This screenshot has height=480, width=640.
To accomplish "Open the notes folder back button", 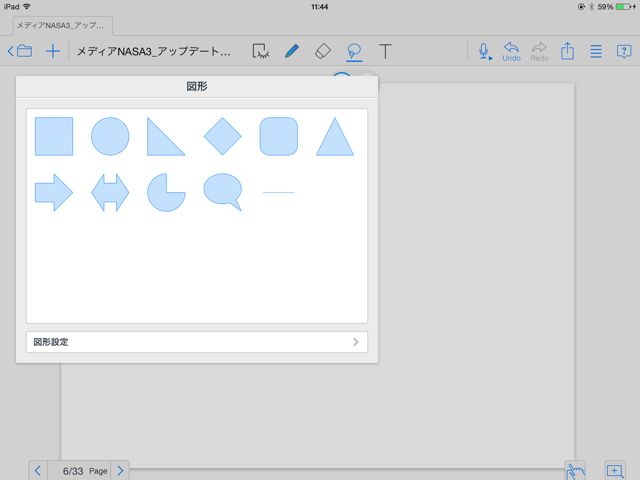I will 20,51.
